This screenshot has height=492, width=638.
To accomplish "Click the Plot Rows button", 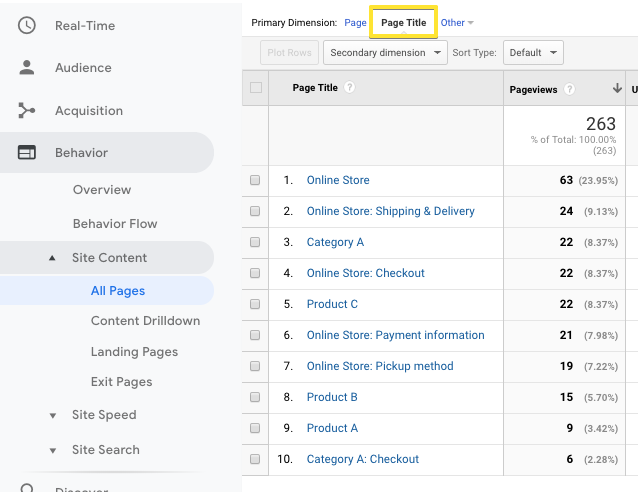I will tap(288, 53).
